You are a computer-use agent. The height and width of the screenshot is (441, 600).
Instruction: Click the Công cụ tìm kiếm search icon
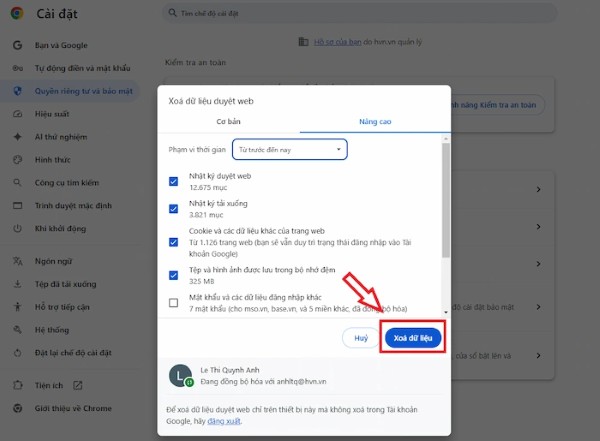[x=17, y=182]
